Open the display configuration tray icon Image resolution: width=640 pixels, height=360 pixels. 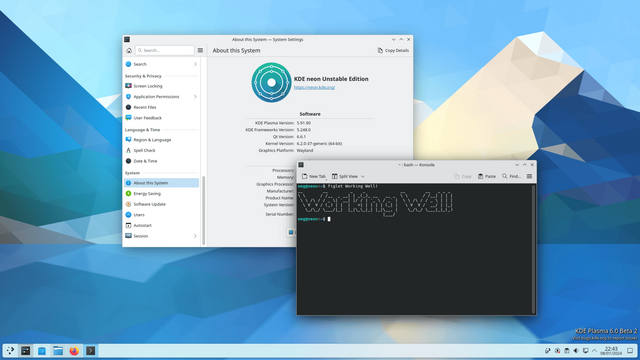click(585, 351)
